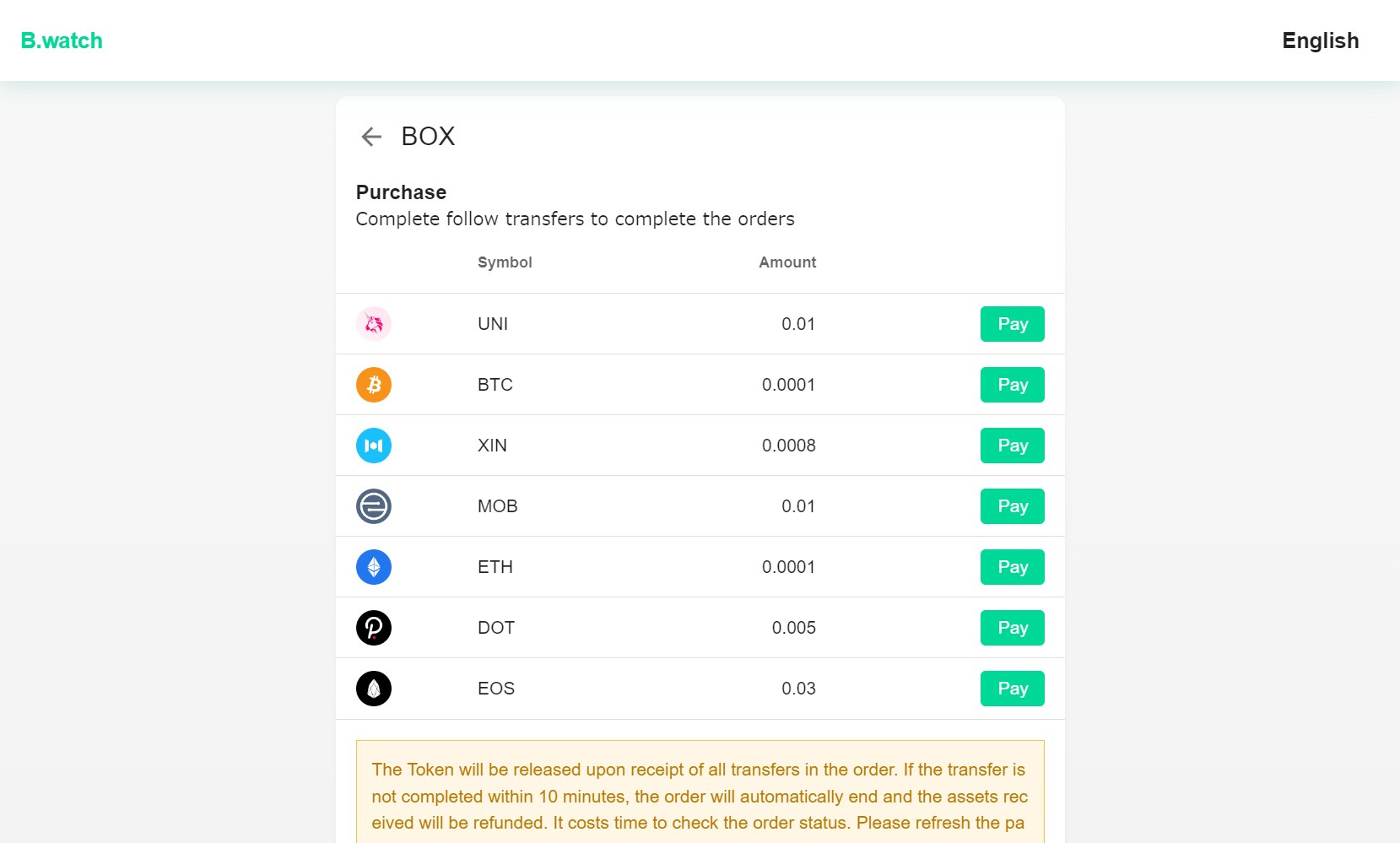Click the UNI unicorn token icon
The width and height of the screenshot is (1400, 843).
[374, 324]
